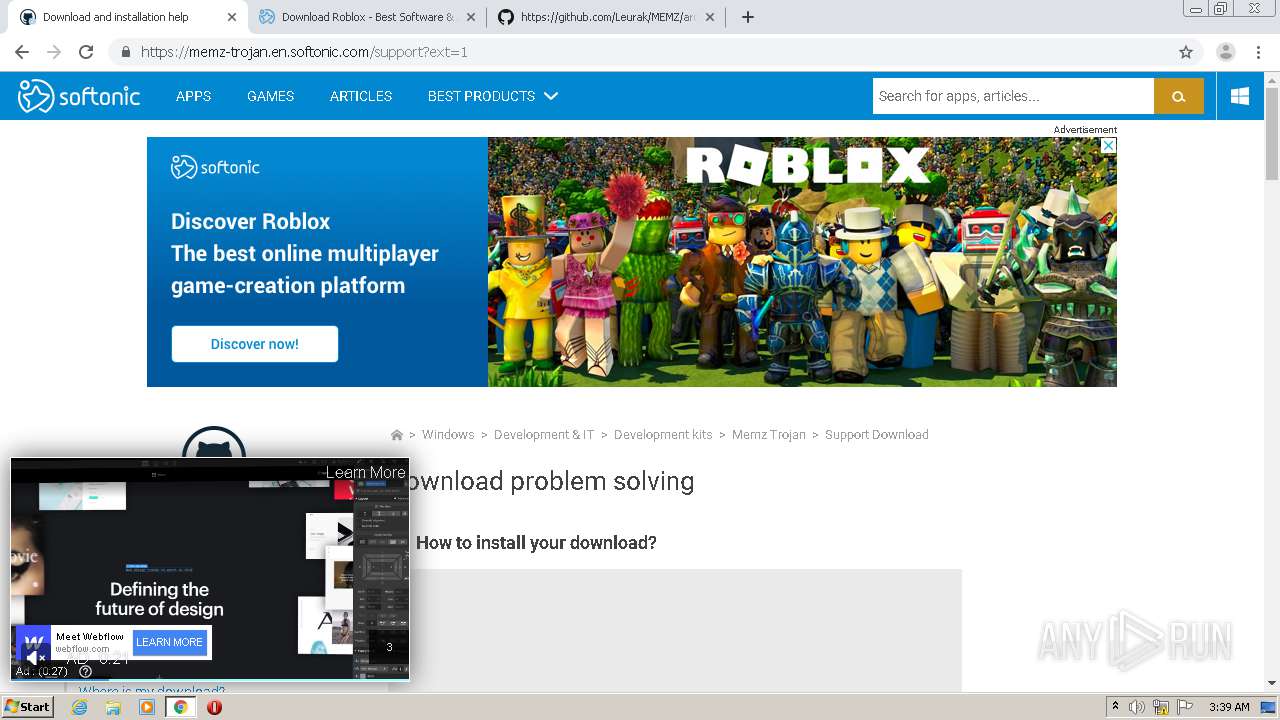
Task: Open the Opera taskbar icon
Action: coord(214,707)
